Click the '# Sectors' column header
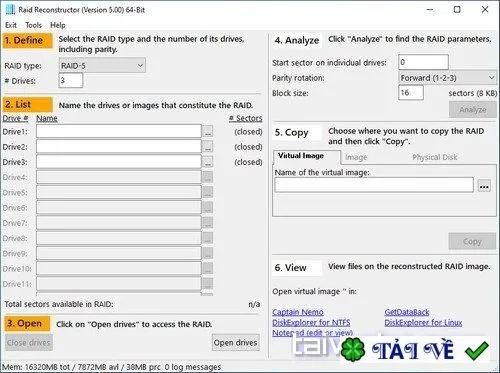500x373 pixels. point(246,118)
